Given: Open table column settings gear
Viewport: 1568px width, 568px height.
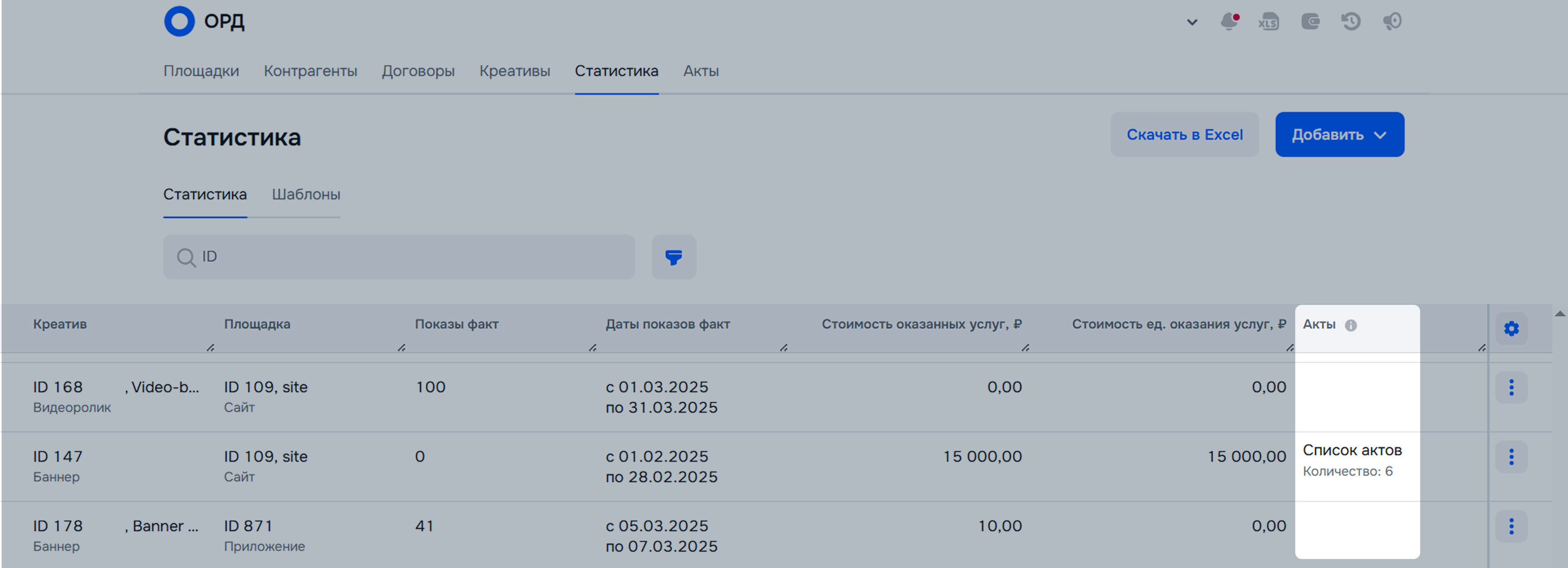Looking at the screenshot, I should 1511,329.
